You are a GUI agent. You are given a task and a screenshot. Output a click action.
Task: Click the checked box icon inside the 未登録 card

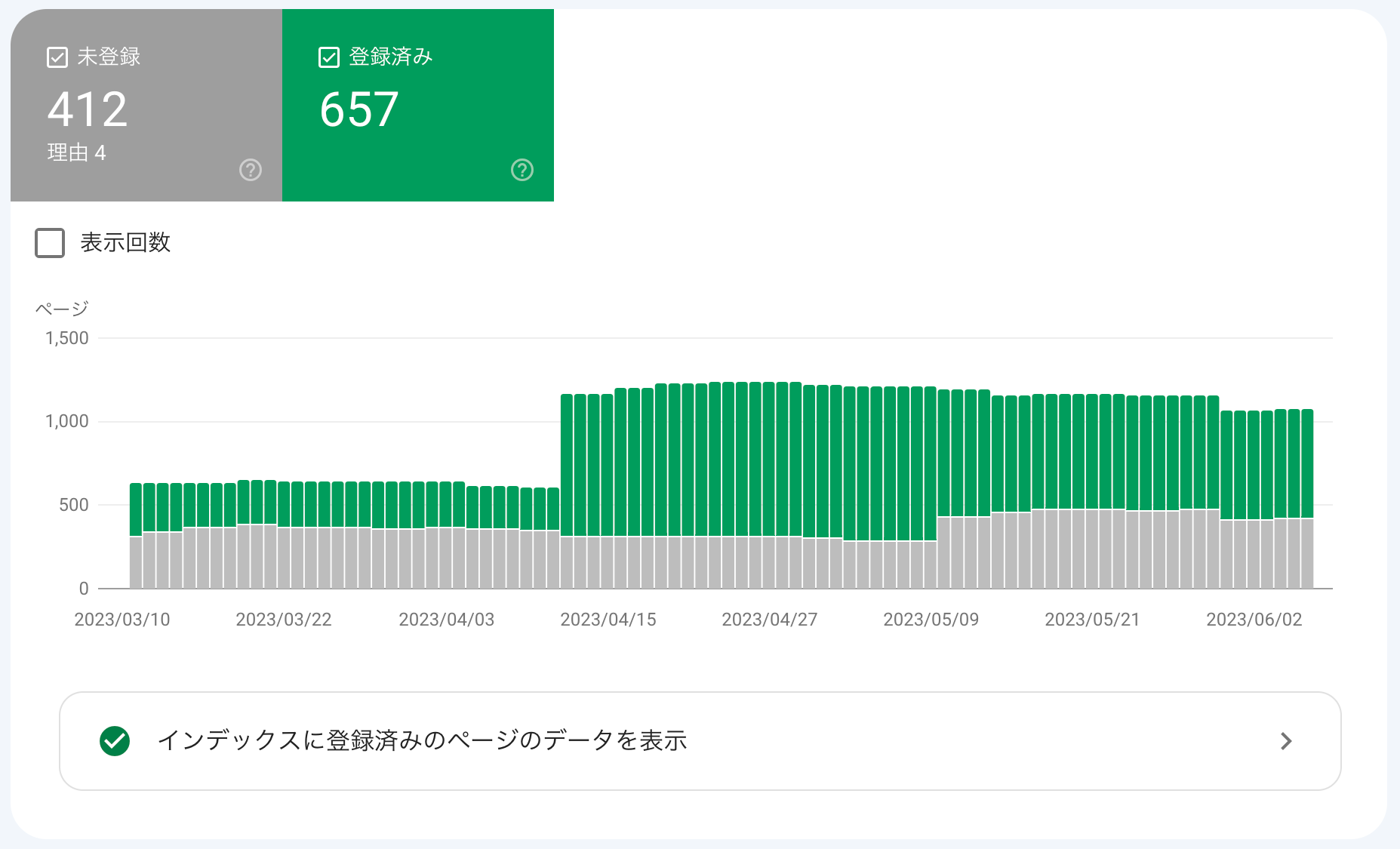point(57,56)
